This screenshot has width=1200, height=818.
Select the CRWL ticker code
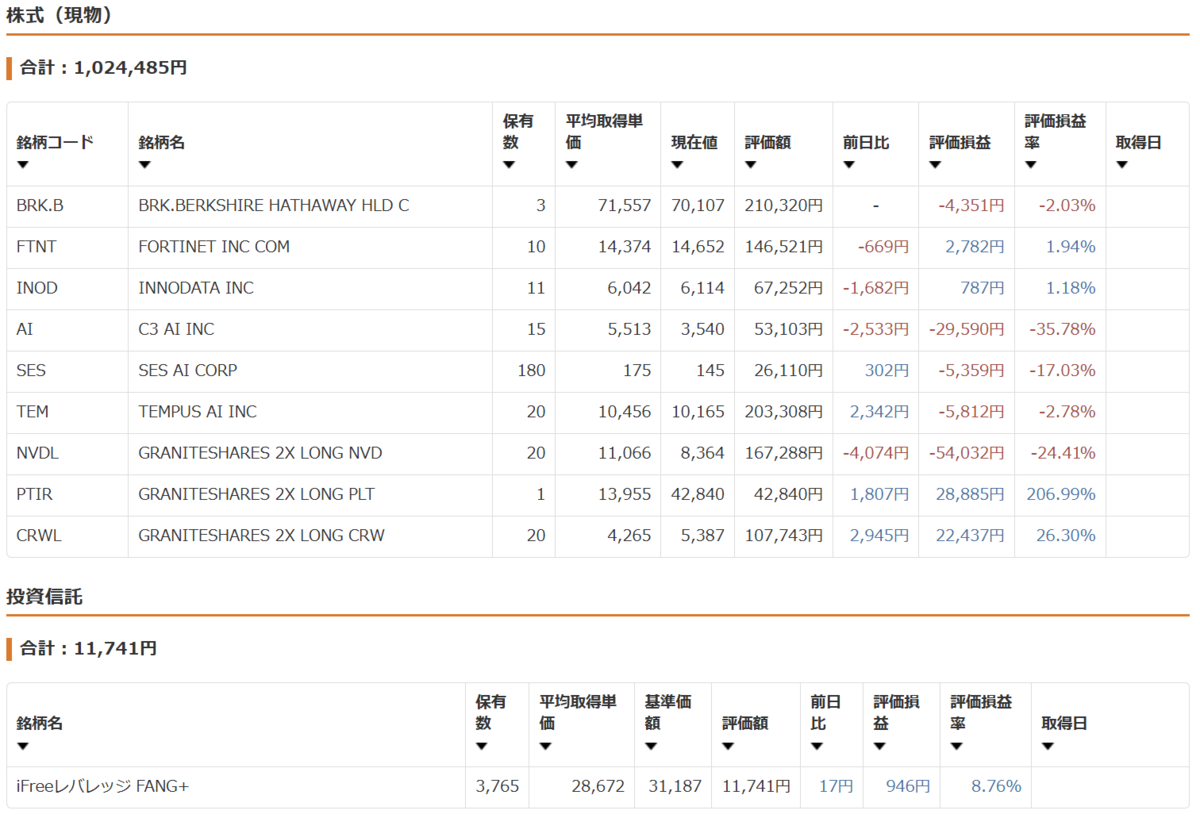(38, 535)
